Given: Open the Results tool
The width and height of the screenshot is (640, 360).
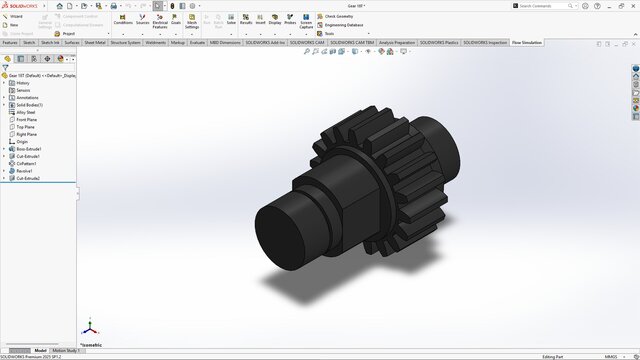Looking at the screenshot, I should [x=246, y=20].
